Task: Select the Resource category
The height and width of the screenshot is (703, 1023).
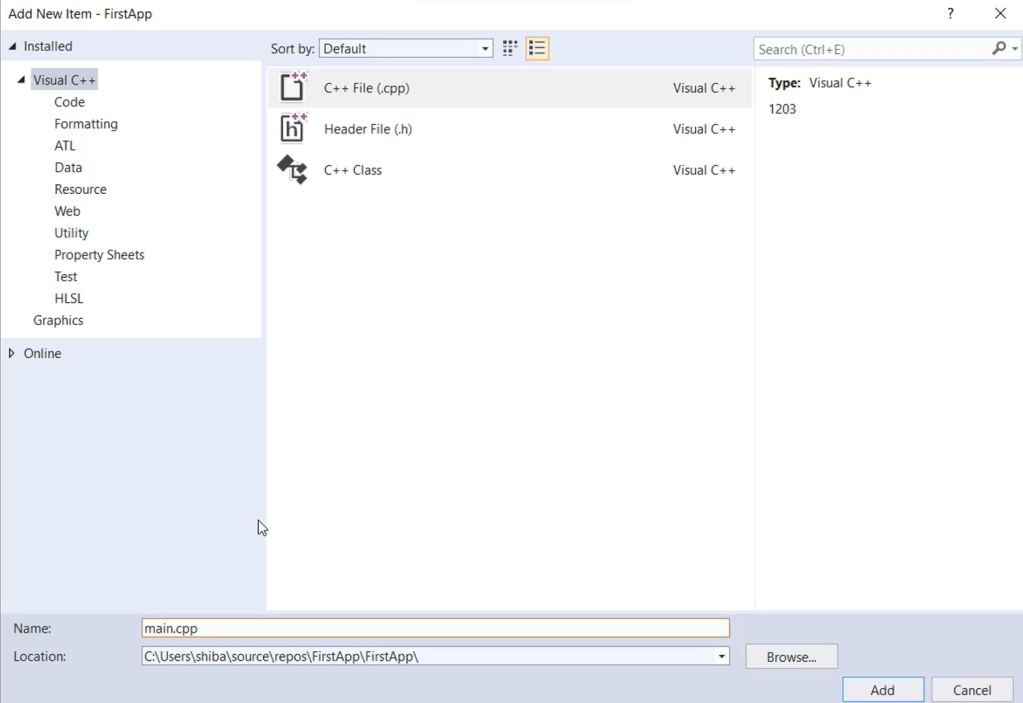Action: coord(80,189)
